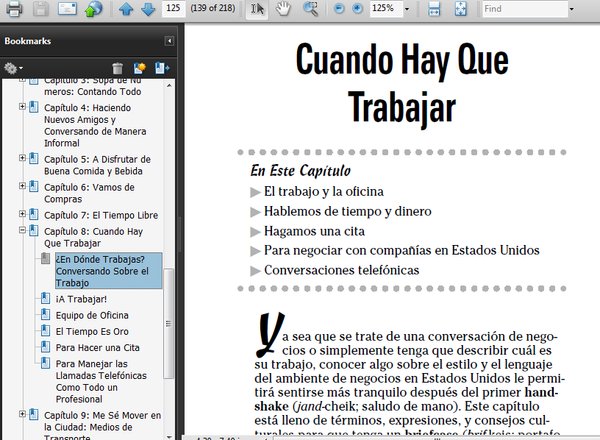The height and width of the screenshot is (440, 600).
Task: Click text 'Hablemos de tiempo y dinero'
Action: (x=348, y=211)
